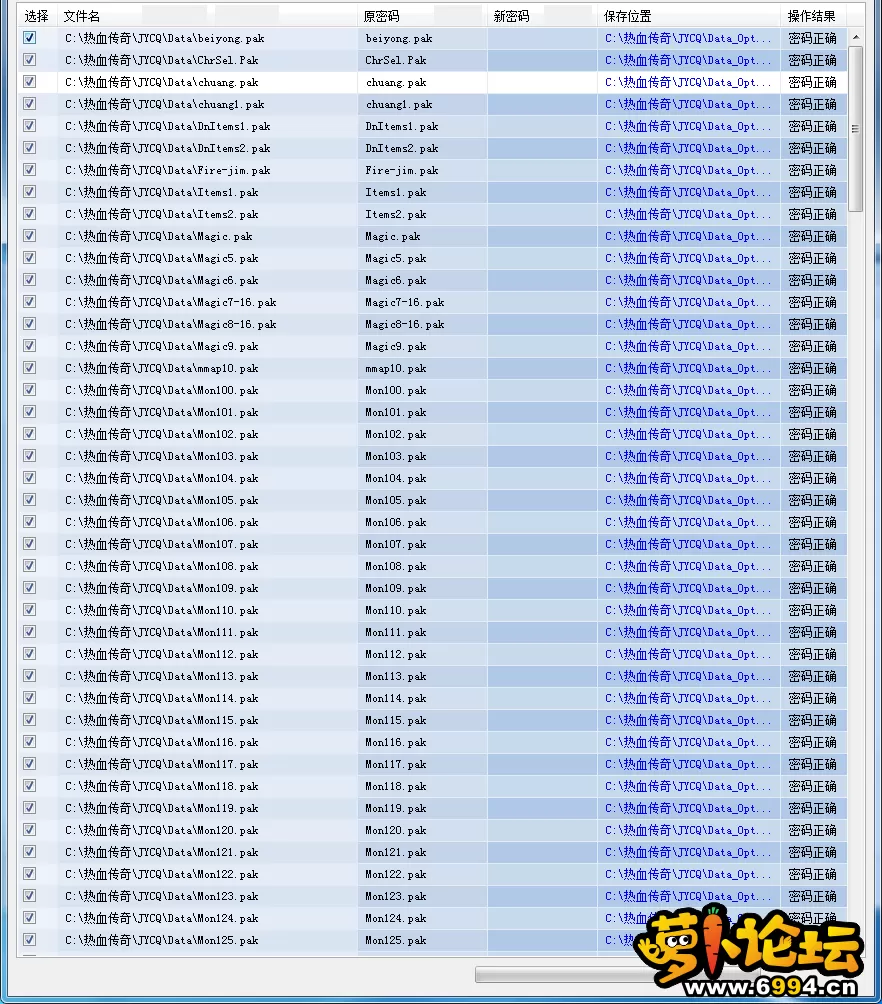This screenshot has height=1004, width=882.
Task: Toggle checkbox for chuang.pak row
Action: click(29, 82)
